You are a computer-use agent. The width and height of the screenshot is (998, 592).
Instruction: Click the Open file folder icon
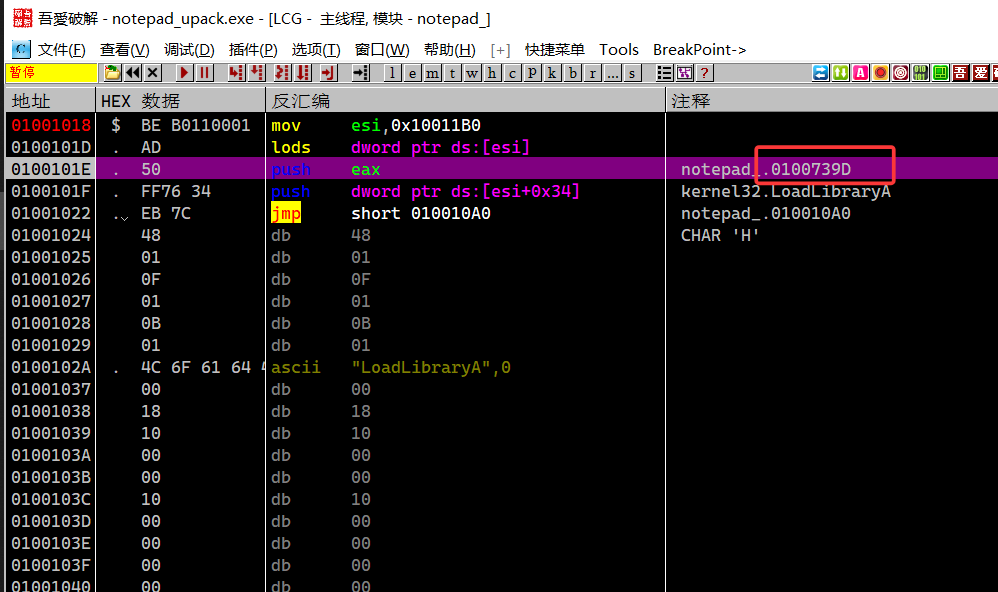[113, 73]
